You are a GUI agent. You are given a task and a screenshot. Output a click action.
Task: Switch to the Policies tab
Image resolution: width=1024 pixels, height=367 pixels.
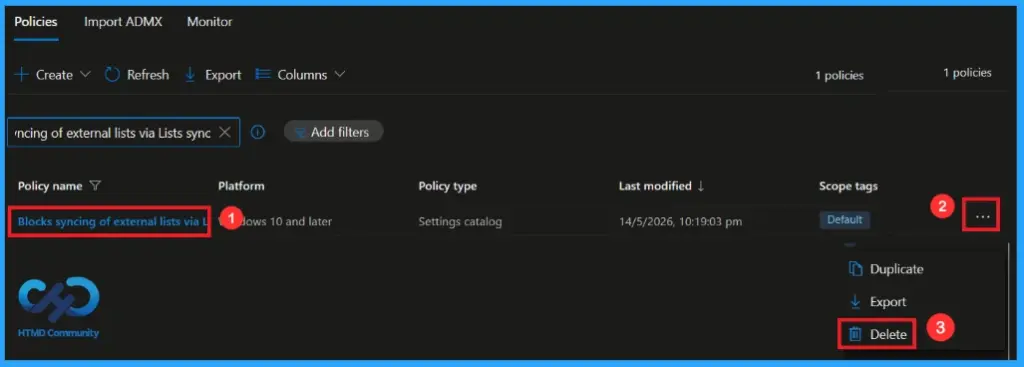pos(36,22)
